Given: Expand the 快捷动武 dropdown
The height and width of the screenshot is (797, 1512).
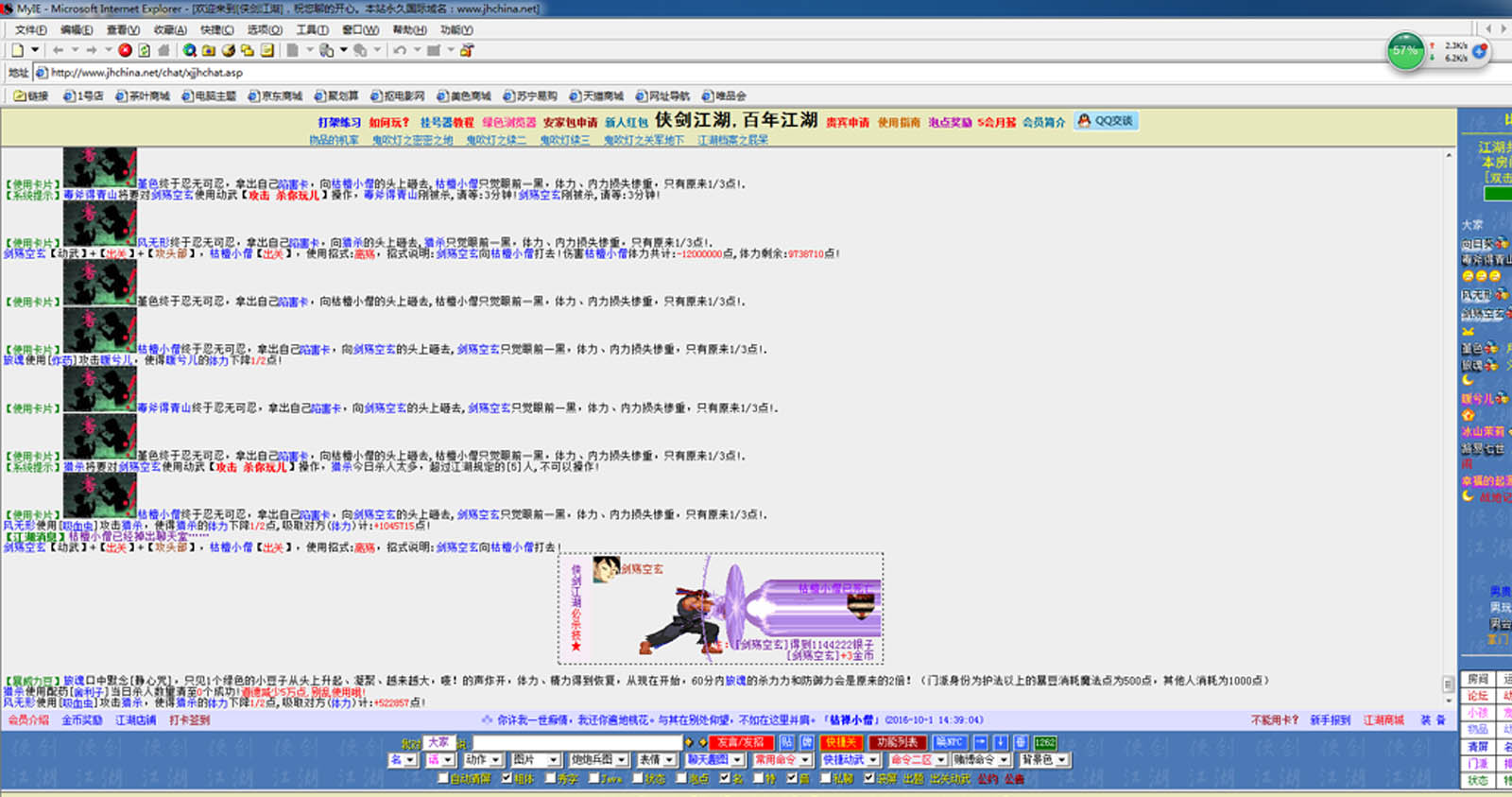Looking at the screenshot, I should point(850,760).
